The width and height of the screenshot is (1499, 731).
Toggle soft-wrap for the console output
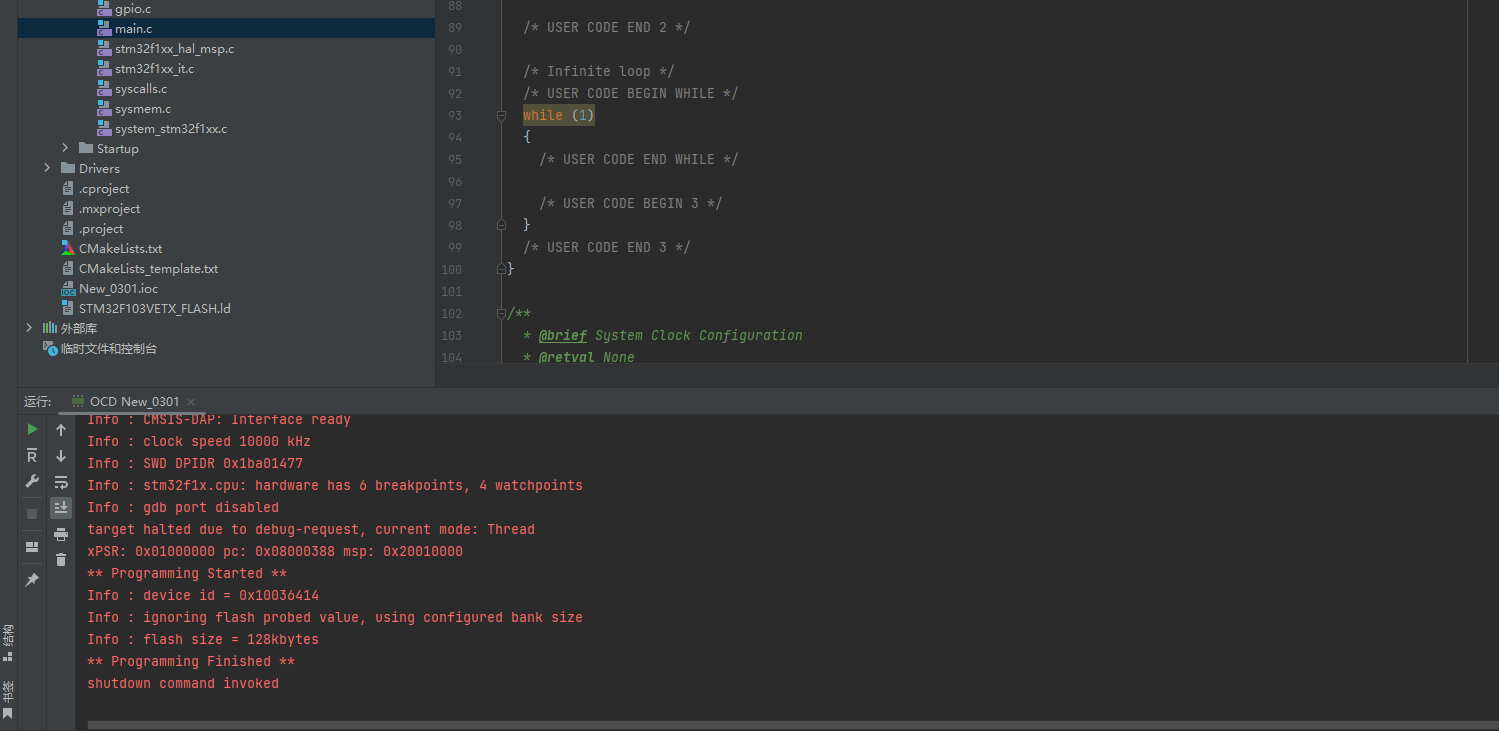[x=61, y=483]
